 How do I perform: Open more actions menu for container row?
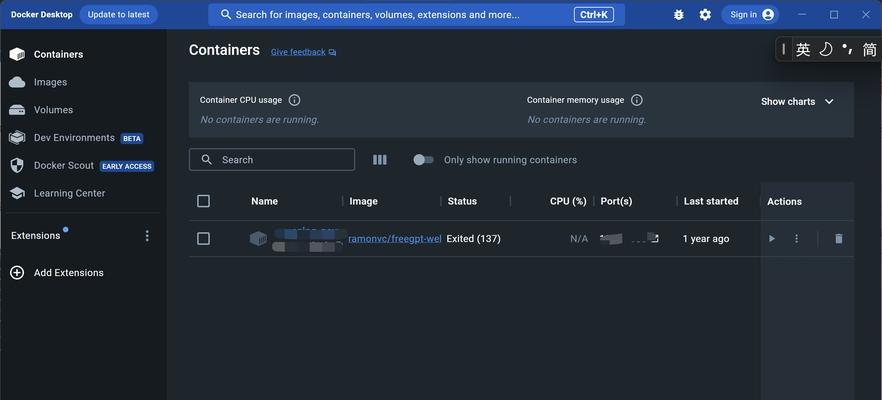(796, 239)
